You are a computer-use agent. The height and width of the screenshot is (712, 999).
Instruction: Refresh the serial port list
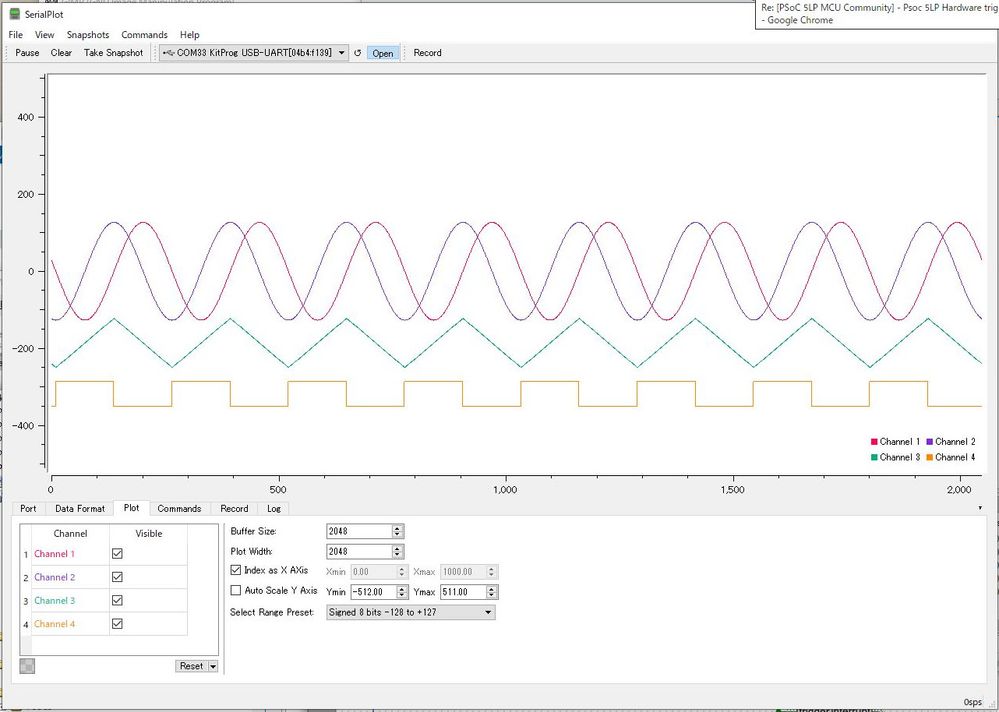coord(358,52)
